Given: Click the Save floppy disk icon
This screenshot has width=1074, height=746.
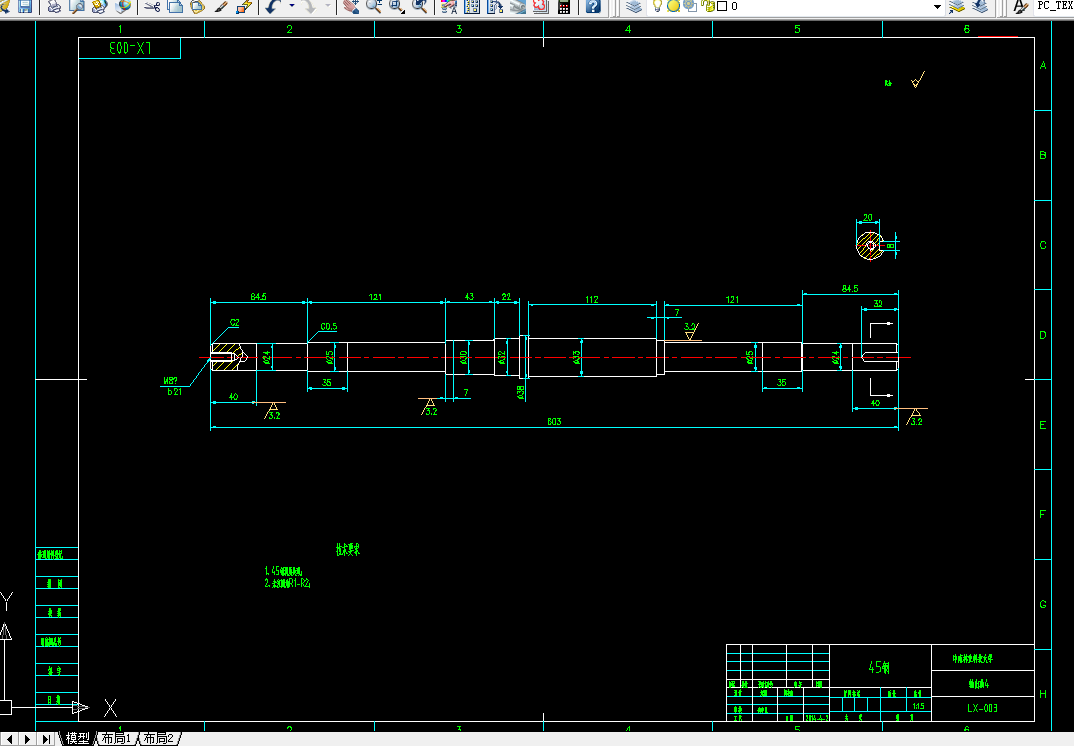Looking at the screenshot, I should tap(25, 6).
